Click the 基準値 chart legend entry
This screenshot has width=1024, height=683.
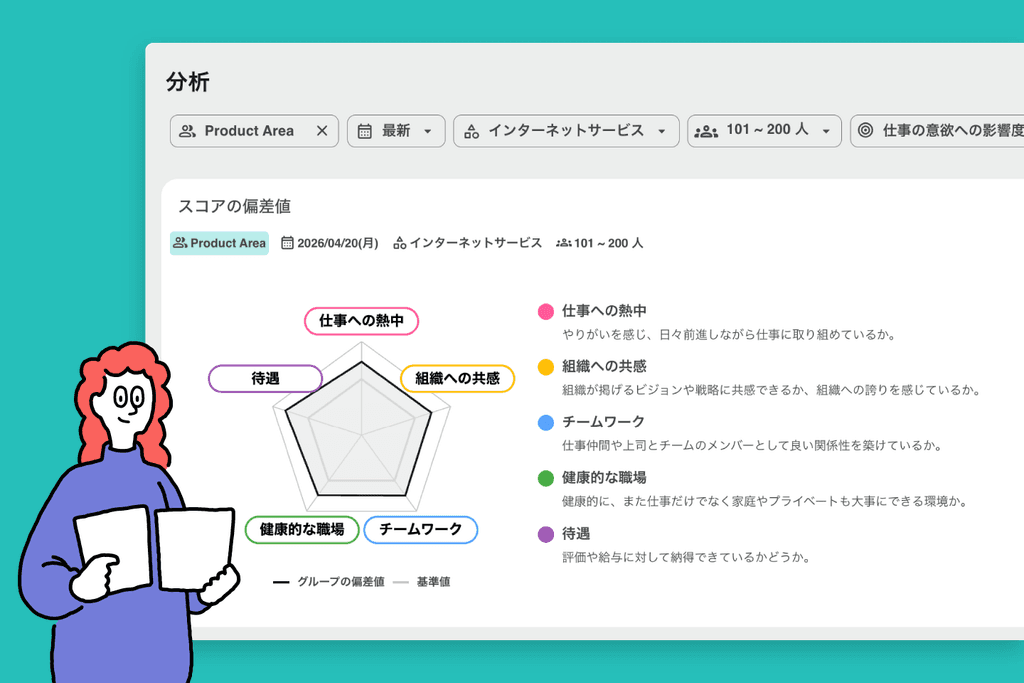click(422, 582)
